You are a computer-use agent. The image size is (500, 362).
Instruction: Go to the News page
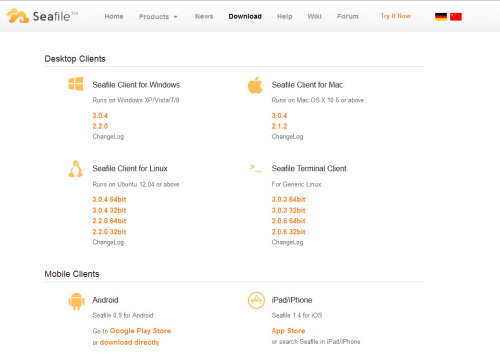click(x=204, y=16)
